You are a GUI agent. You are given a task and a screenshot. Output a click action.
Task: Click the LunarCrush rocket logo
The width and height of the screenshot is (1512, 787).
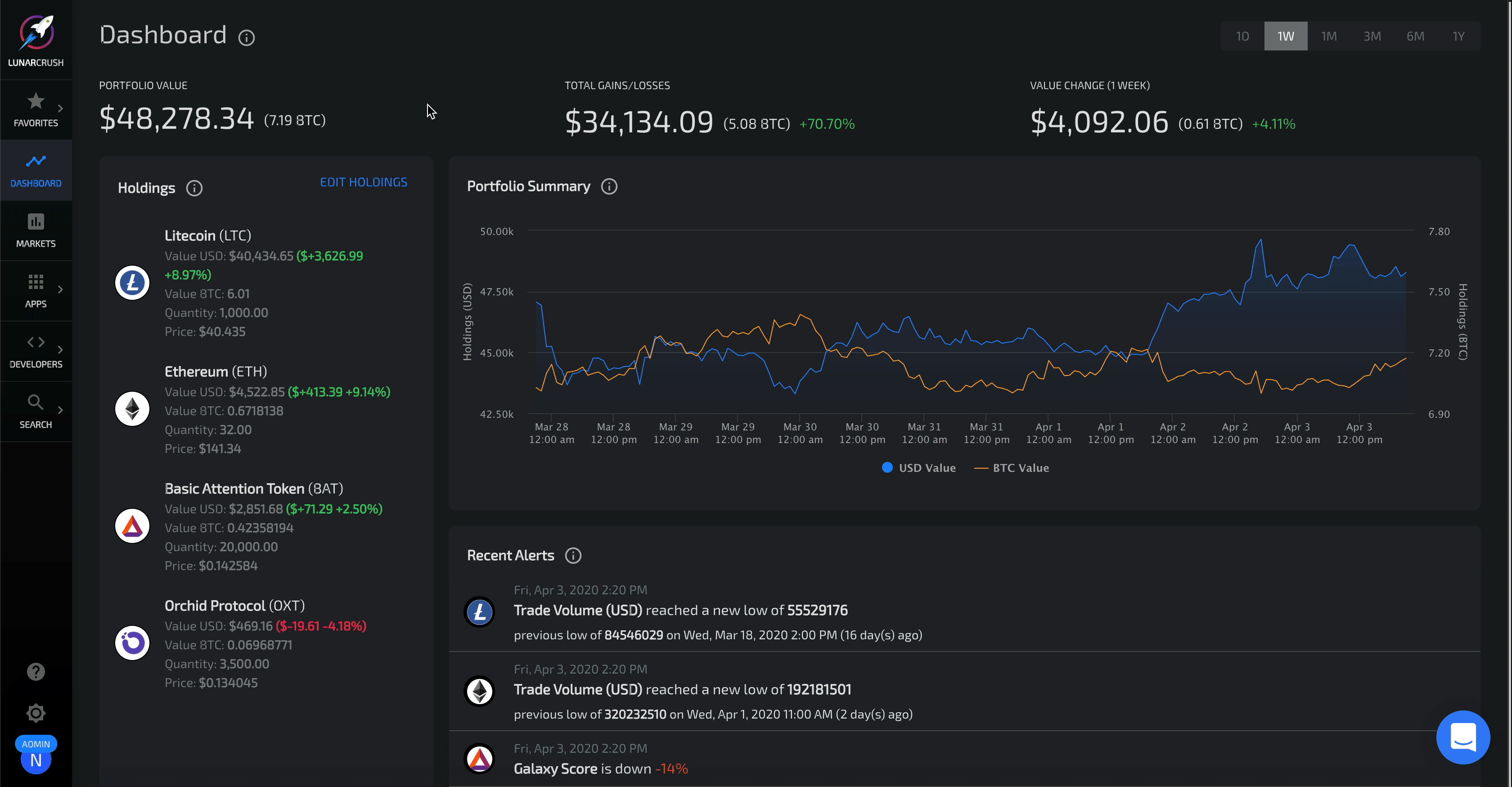coord(36,32)
